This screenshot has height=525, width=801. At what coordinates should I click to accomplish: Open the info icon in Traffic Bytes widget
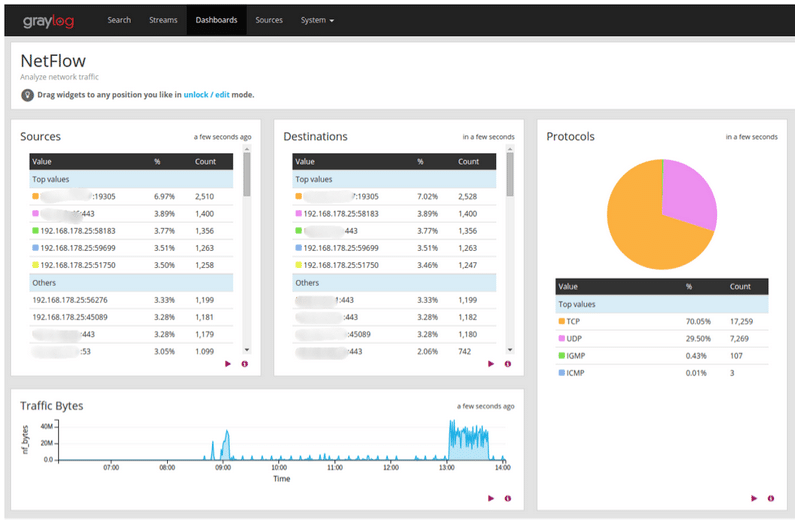pos(508,498)
